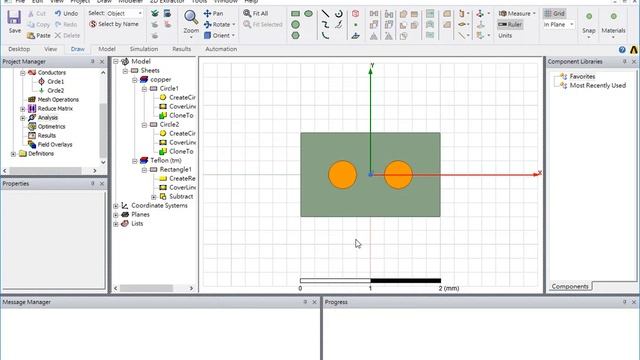Viewport: 640px width, 360px height.
Task: Expand the Reduce Matrix node
Action: [x=22, y=109]
